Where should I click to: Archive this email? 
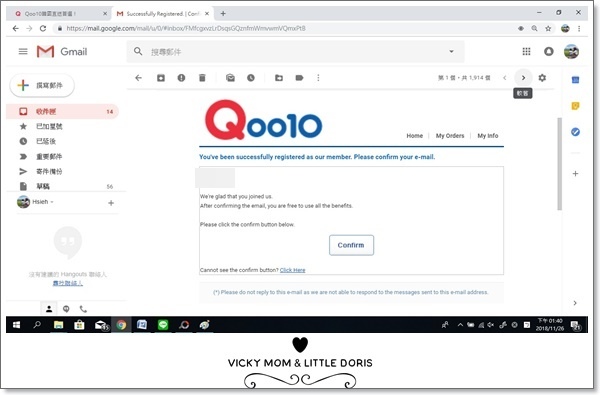tap(161, 78)
